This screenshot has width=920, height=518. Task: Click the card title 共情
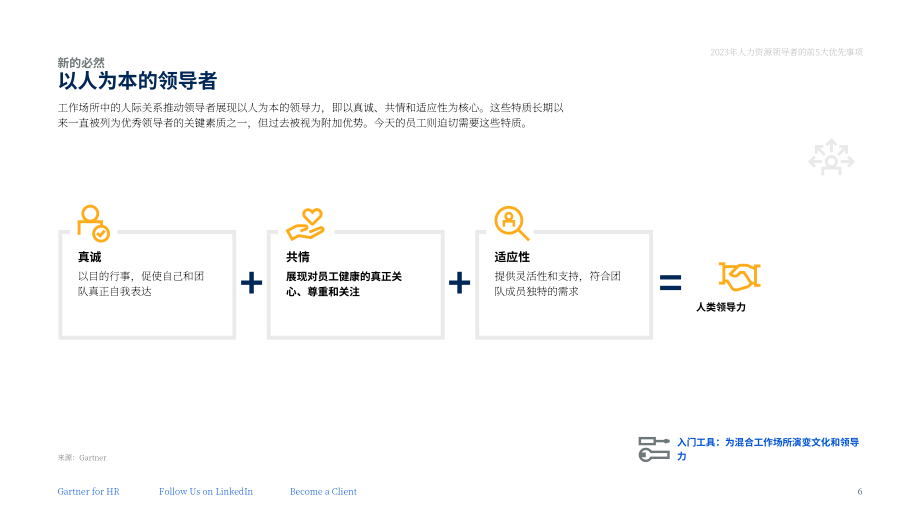point(298,257)
